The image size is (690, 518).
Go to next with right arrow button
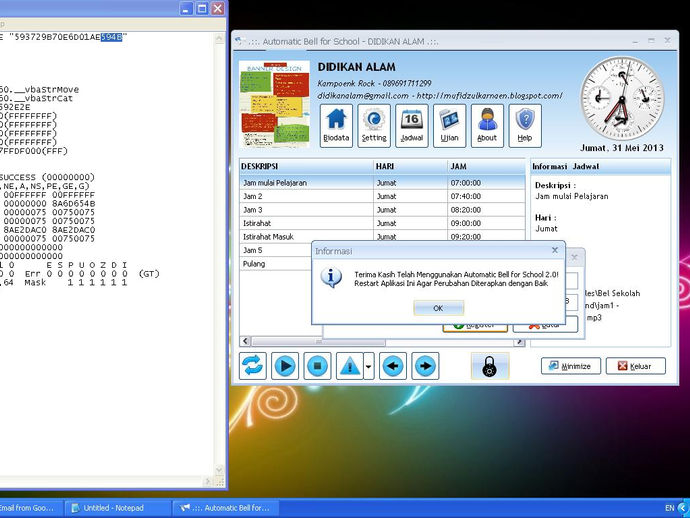(425, 366)
